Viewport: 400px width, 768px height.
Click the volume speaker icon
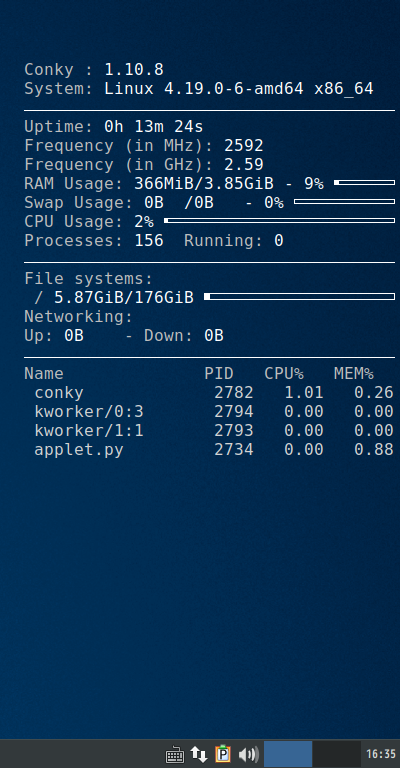[x=248, y=754]
